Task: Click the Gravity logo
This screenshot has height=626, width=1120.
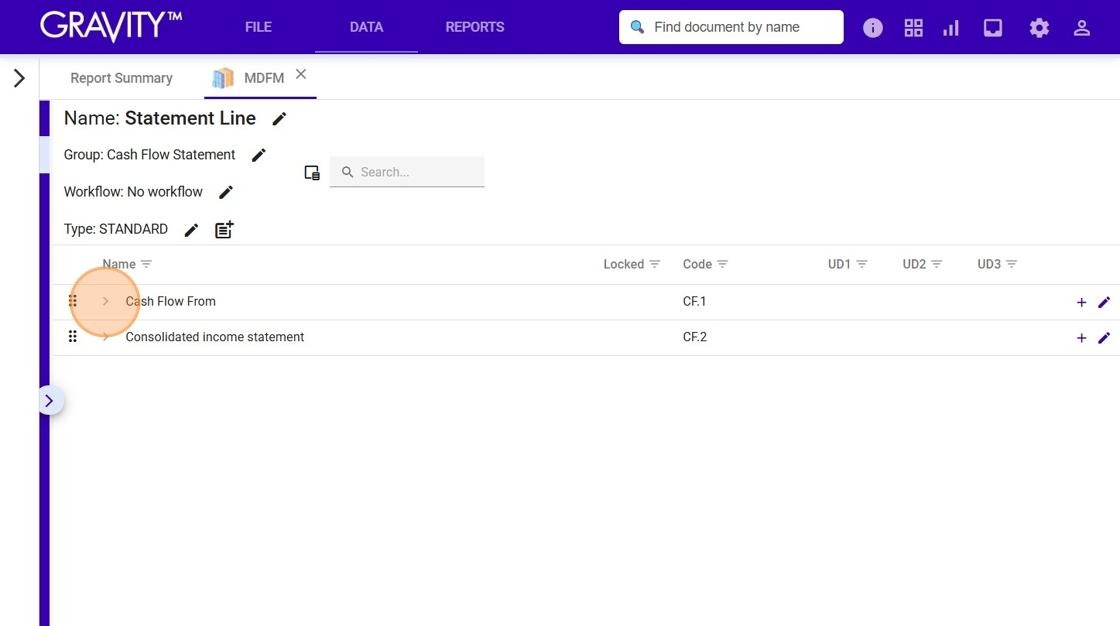Action: coord(111,26)
